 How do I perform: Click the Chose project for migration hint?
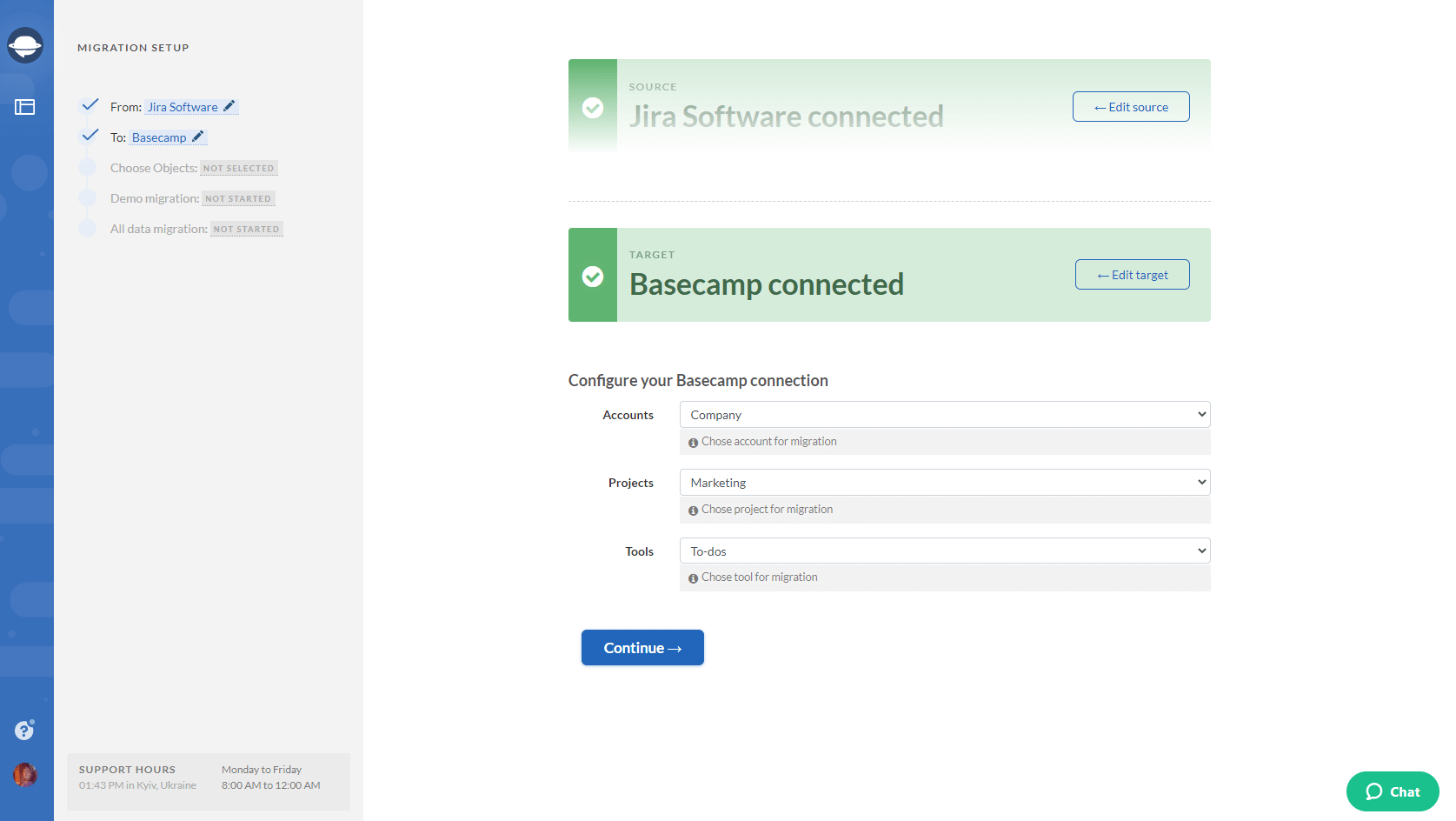(x=768, y=510)
